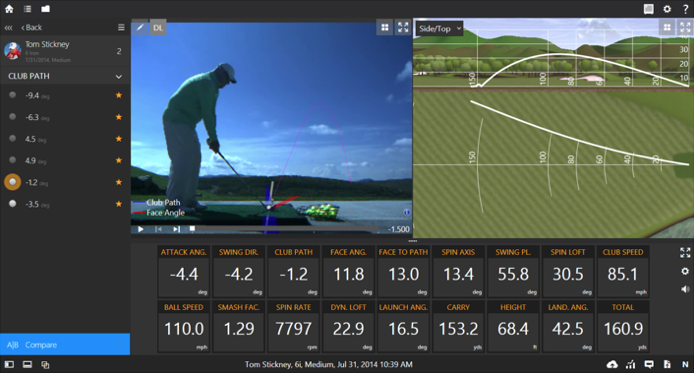Image resolution: width=694 pixels, height=373 pixels.
Task: Step video forward one frame
Action: pos(176,229)
